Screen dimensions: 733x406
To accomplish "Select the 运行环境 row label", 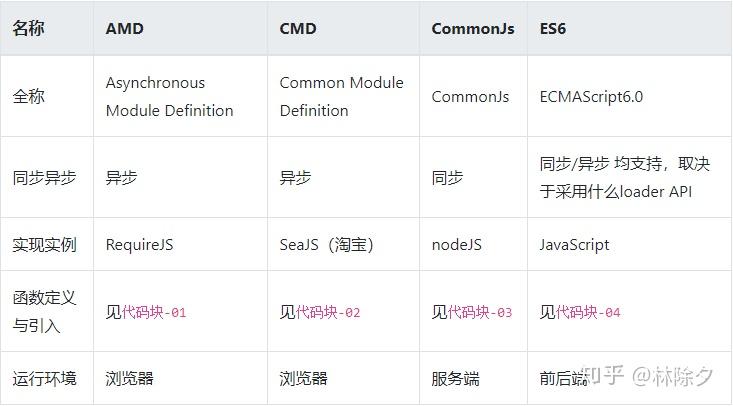I will coord(44,378).
